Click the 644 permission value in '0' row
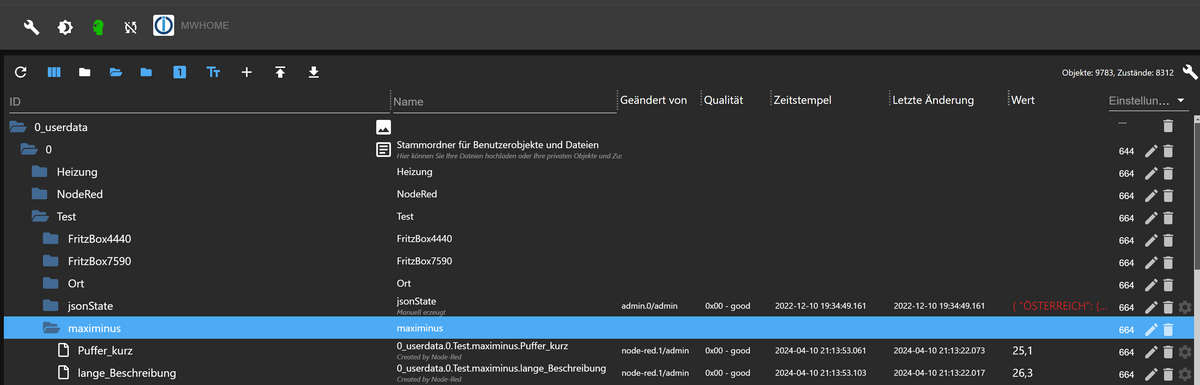The width and height of the screenshot is (1200, 385). click(1126, 151)
